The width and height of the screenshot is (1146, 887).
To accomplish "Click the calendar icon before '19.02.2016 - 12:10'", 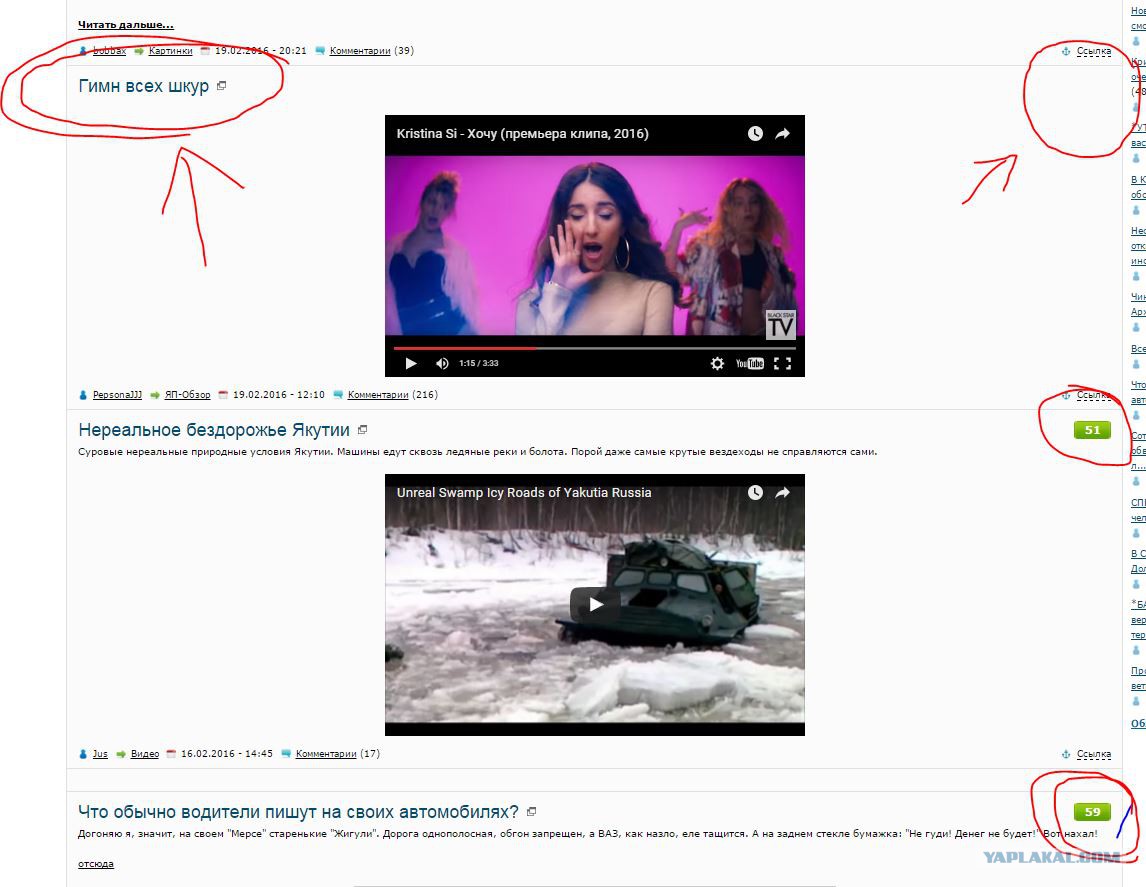I will pos(224,395).
